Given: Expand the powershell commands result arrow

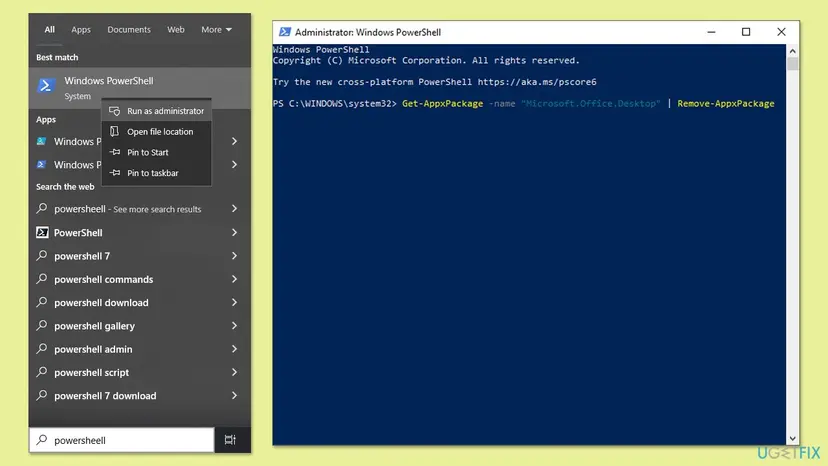Looking at the screenshot, I should (x=234, y=279).
